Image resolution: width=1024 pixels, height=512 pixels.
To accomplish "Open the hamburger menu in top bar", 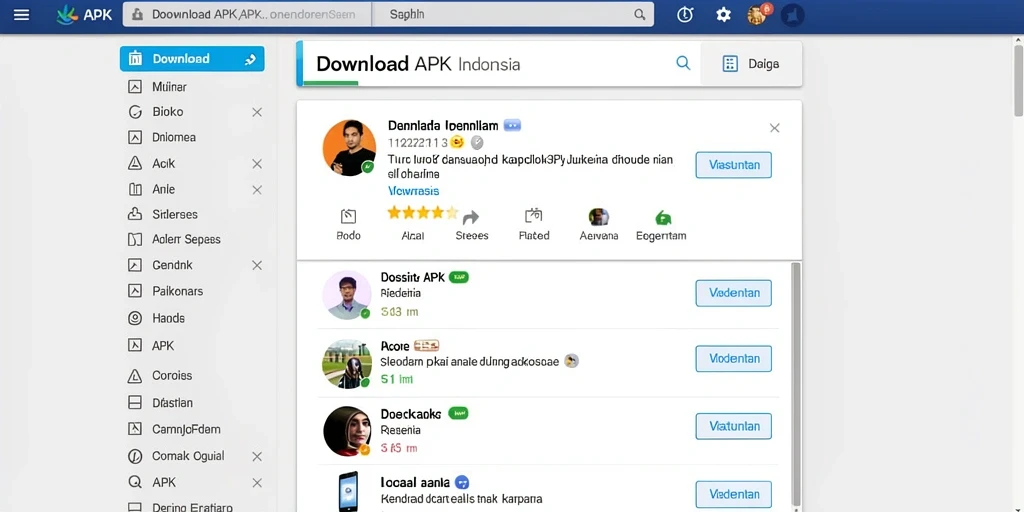I will [22, 14].
